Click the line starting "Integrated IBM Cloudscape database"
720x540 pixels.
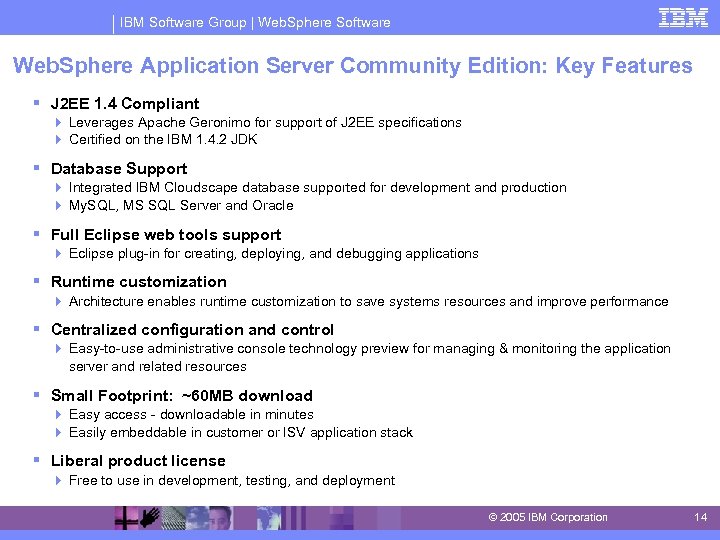[x=318, y=188]
